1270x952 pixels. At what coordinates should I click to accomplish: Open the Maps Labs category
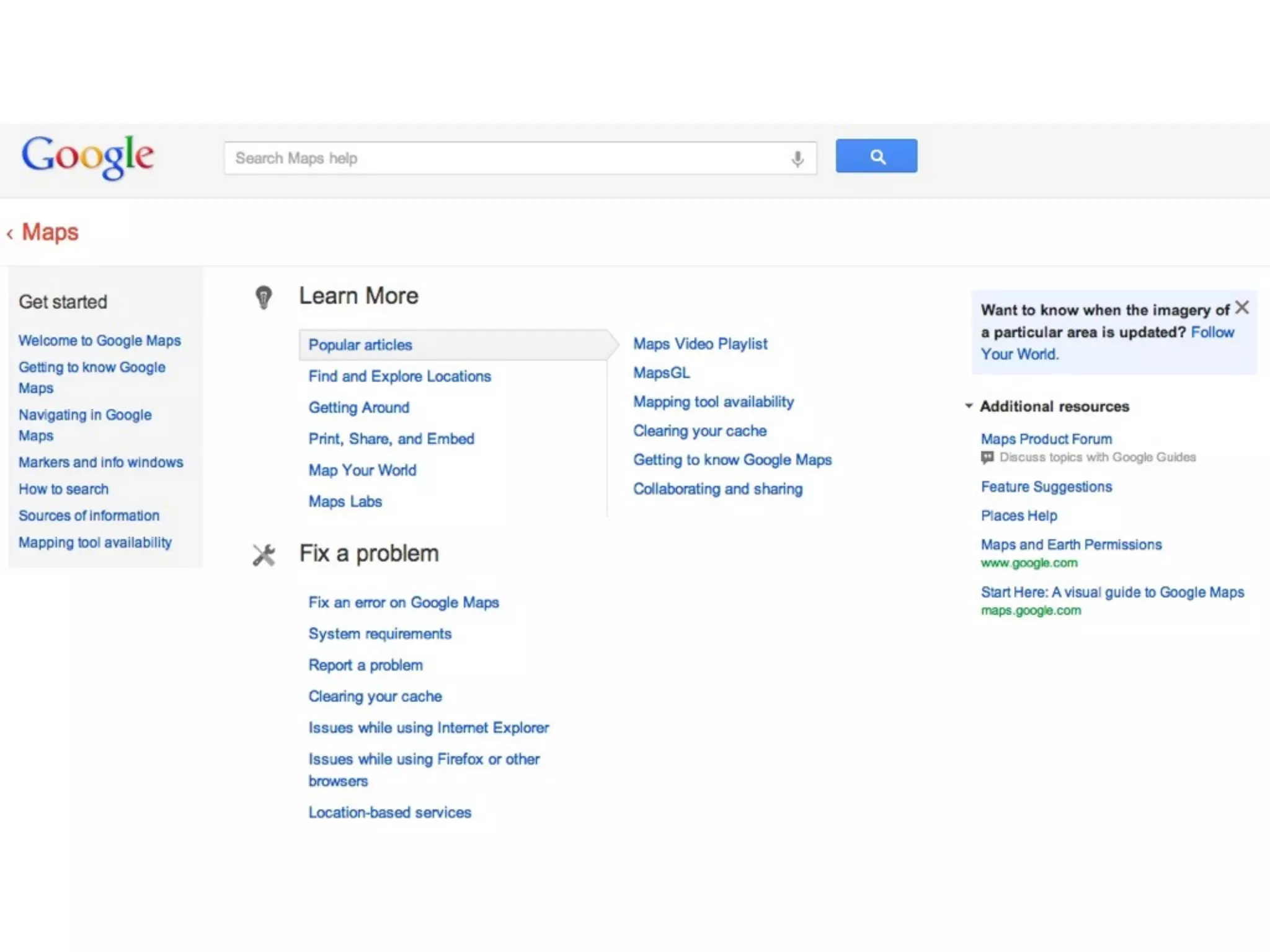[x=345, y=501]
